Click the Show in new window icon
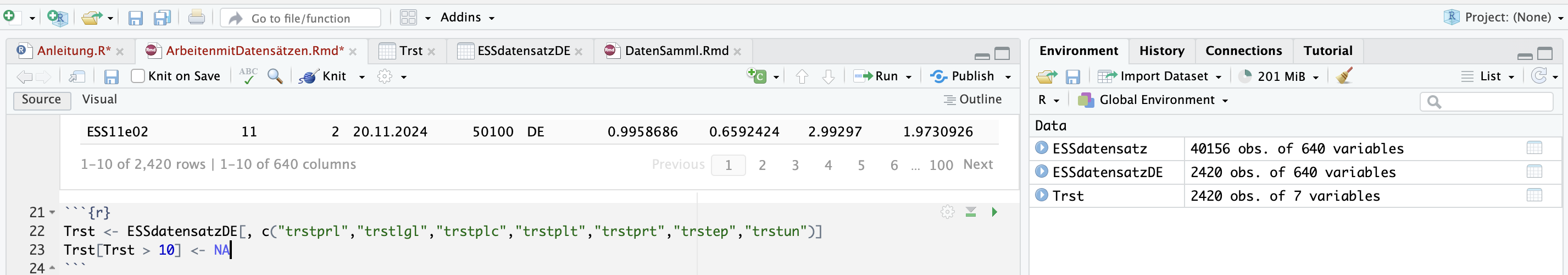 [x=77, y=77]
